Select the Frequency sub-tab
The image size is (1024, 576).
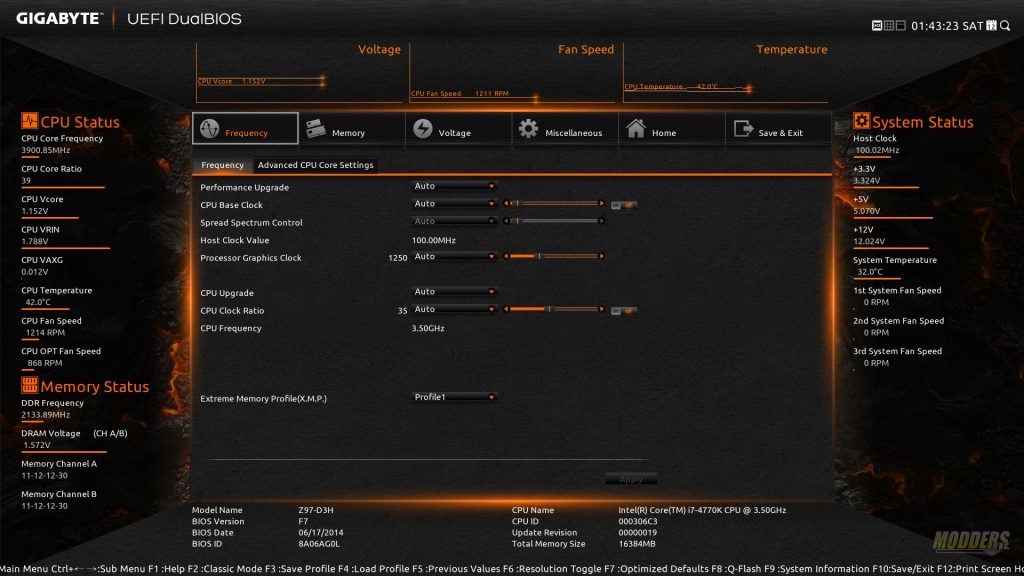click(x=222, y=165)
